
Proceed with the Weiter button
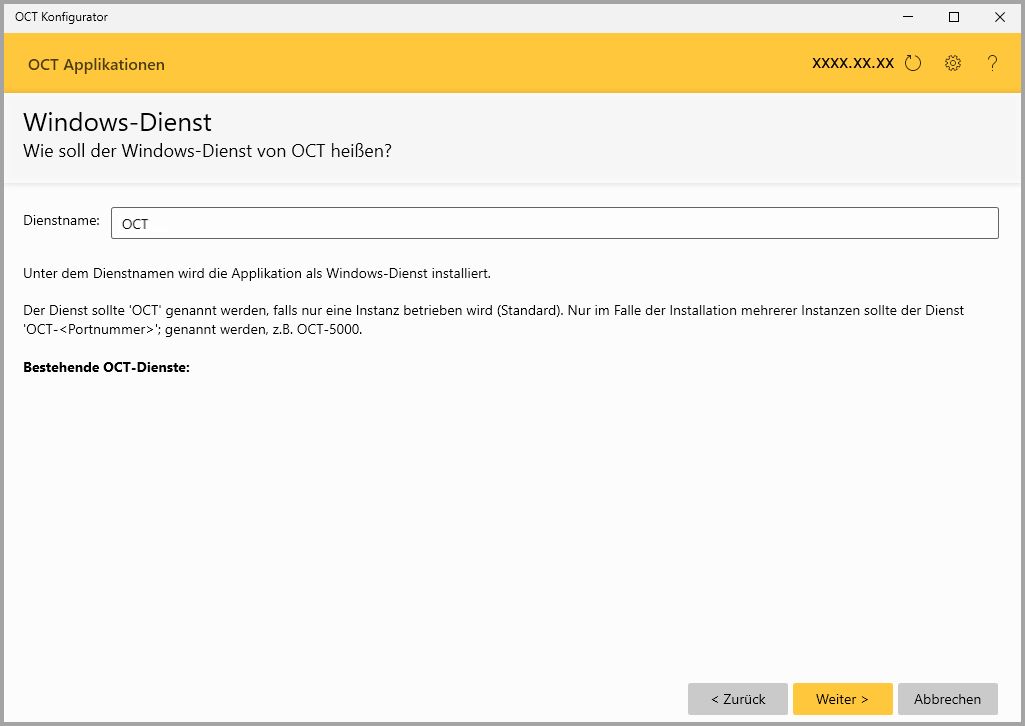842,699
